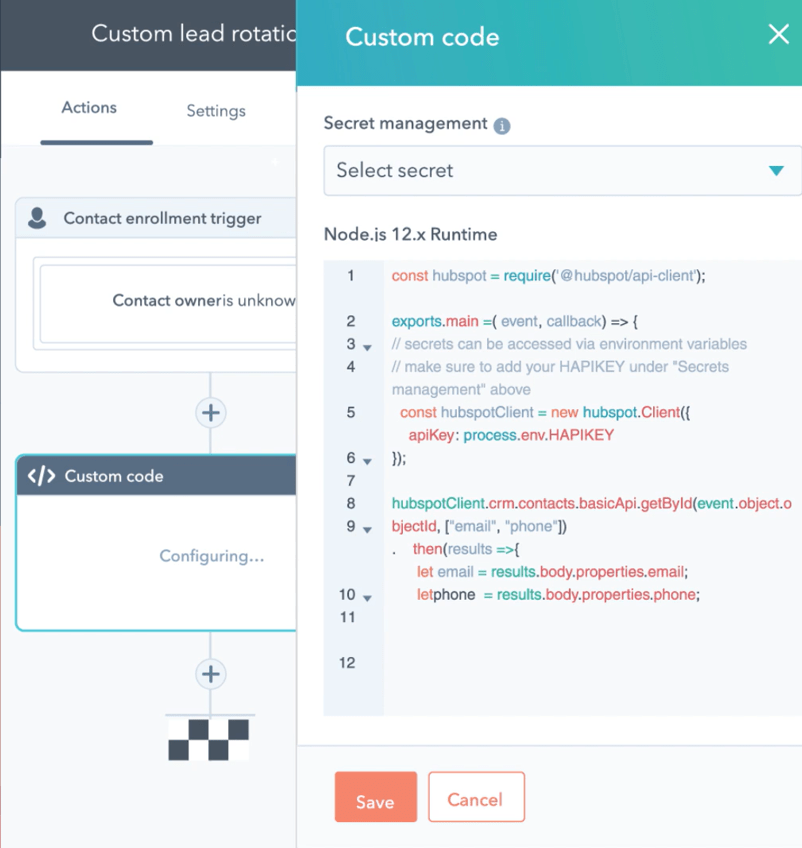Viewport: 802px width, 848px height.
Task: Save the custom code
Action: pos(375,797)
